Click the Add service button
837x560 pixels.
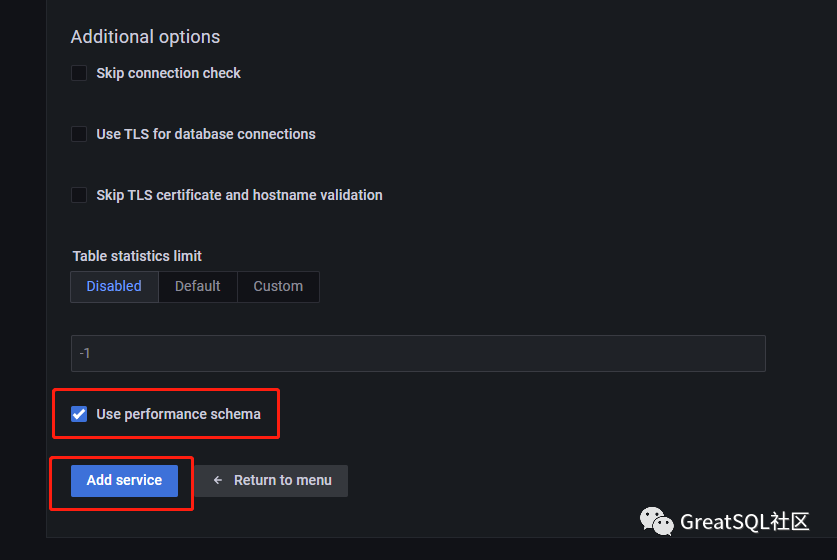pos(124,480)
